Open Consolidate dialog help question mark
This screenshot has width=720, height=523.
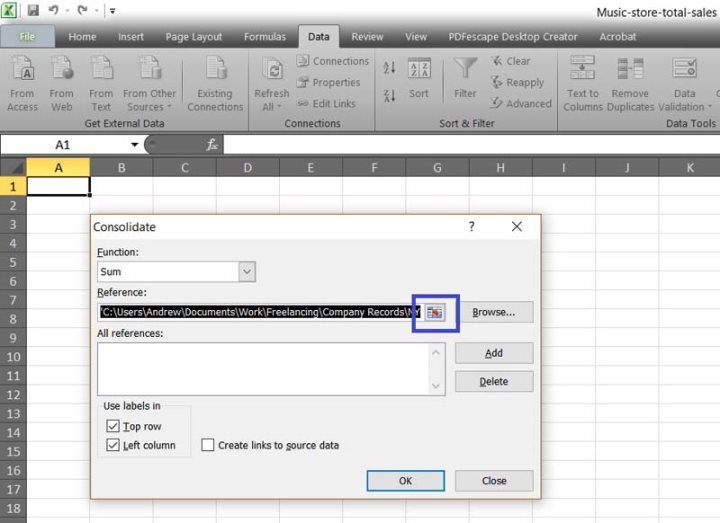[x=472, y=226]
